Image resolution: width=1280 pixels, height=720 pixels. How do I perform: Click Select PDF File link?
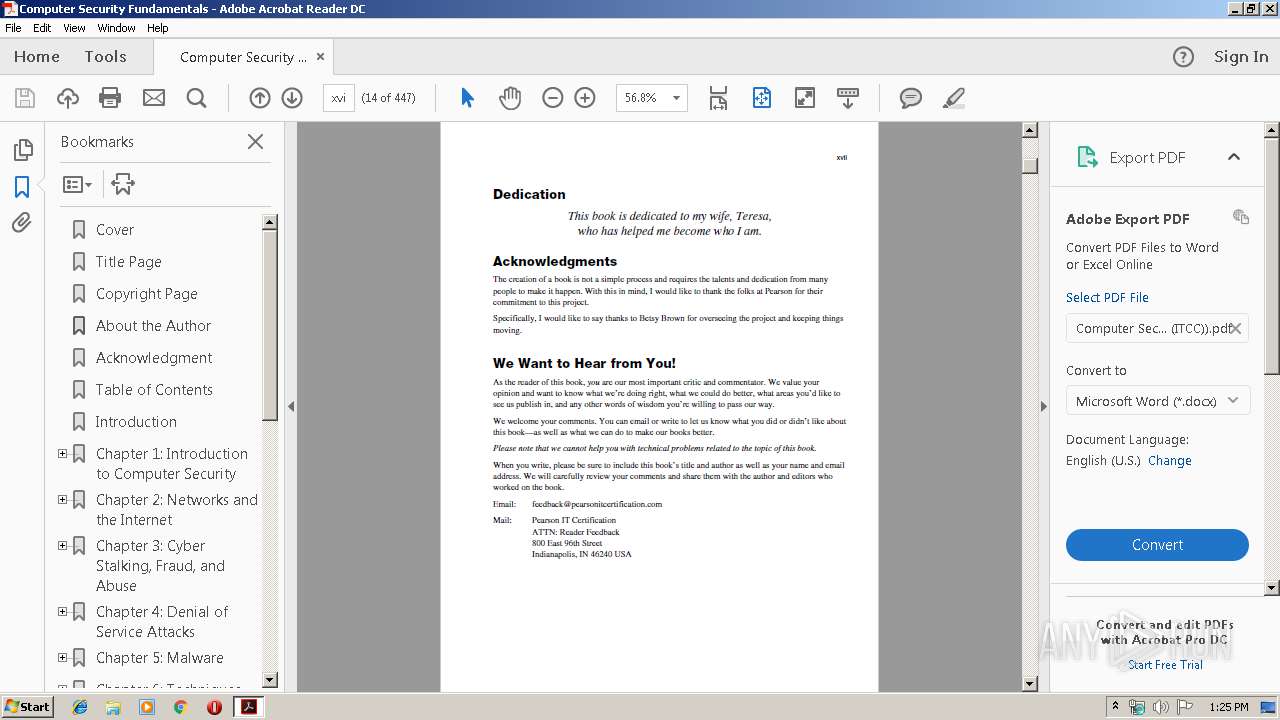click(1107, 298)
